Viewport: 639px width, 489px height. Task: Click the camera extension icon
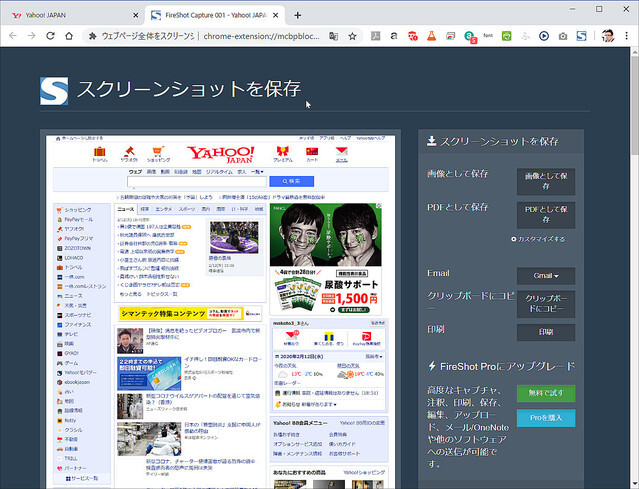click(563, 36)
